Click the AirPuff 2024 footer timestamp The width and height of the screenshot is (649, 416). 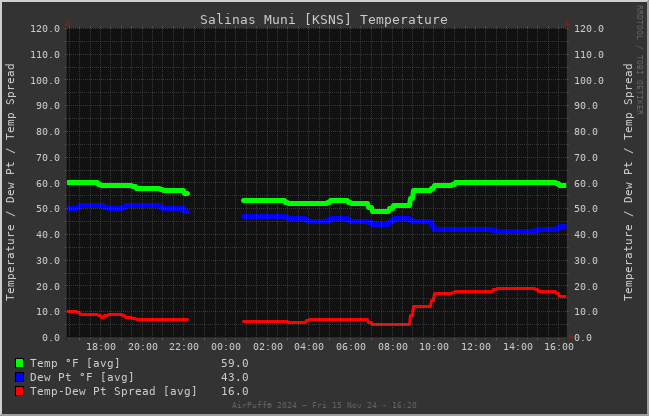[324, 405]
